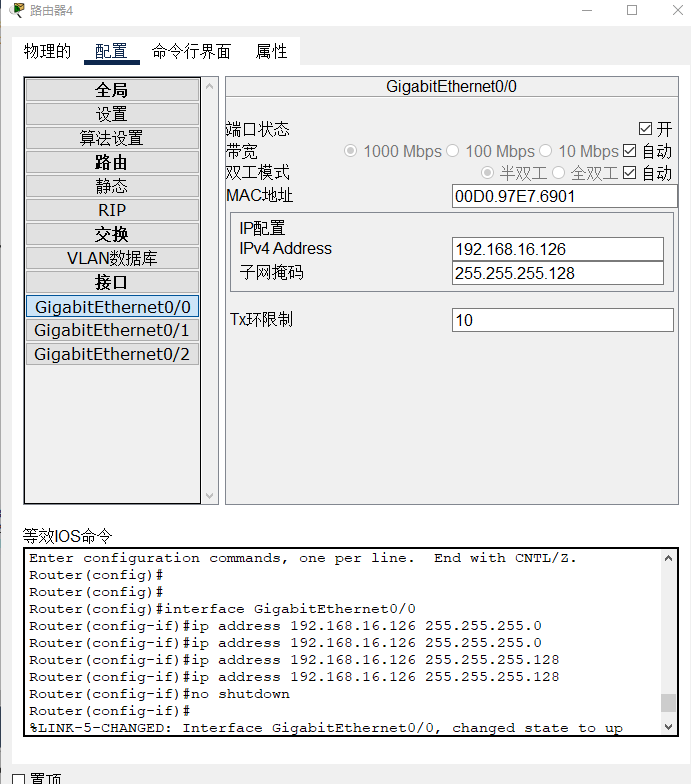Open 静态 routing settings
This screenshot has height=784, width=691.
point(112,186)
